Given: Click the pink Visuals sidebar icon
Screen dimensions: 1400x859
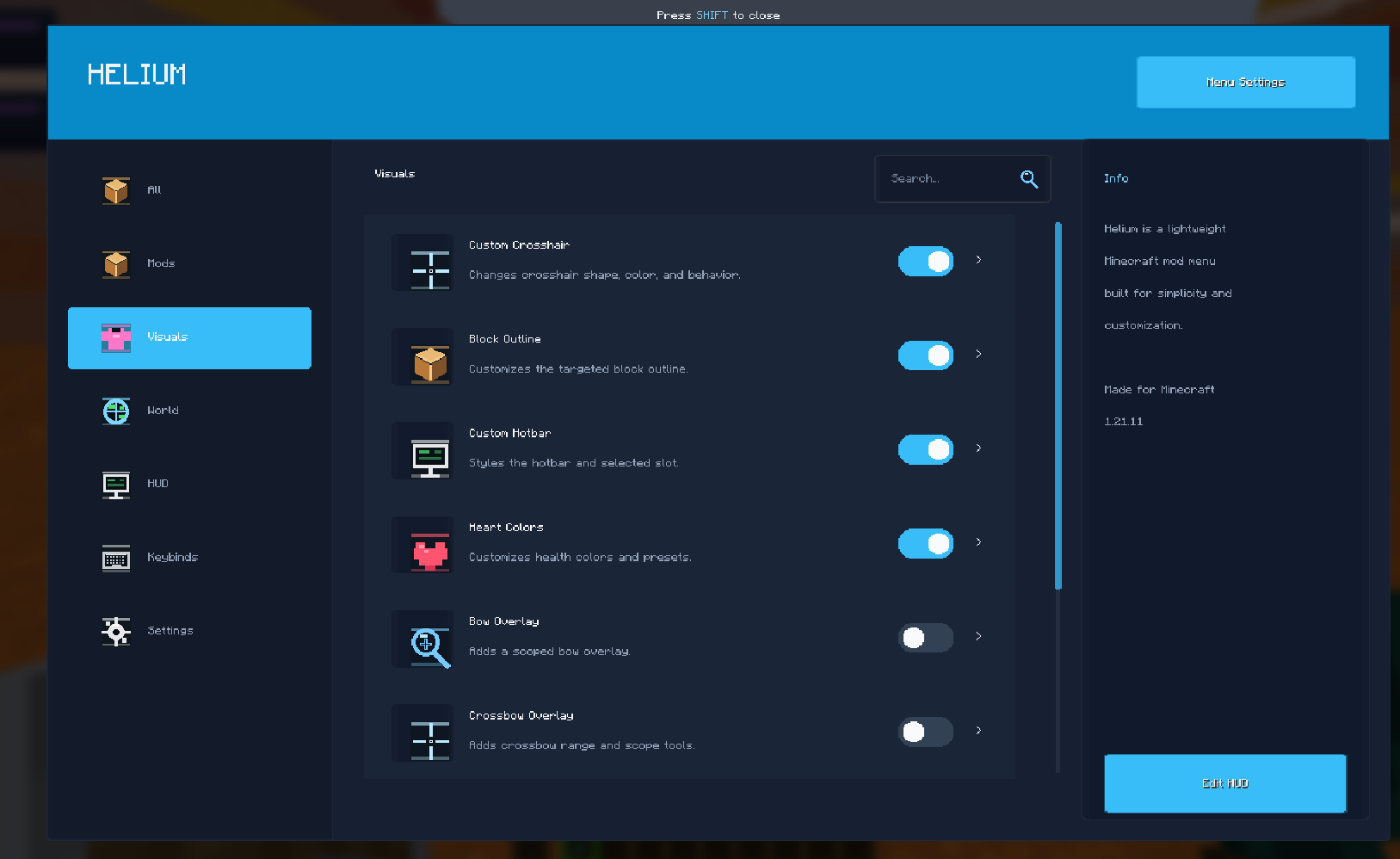Looking at the screenshot, I should [x=116, y=337].
